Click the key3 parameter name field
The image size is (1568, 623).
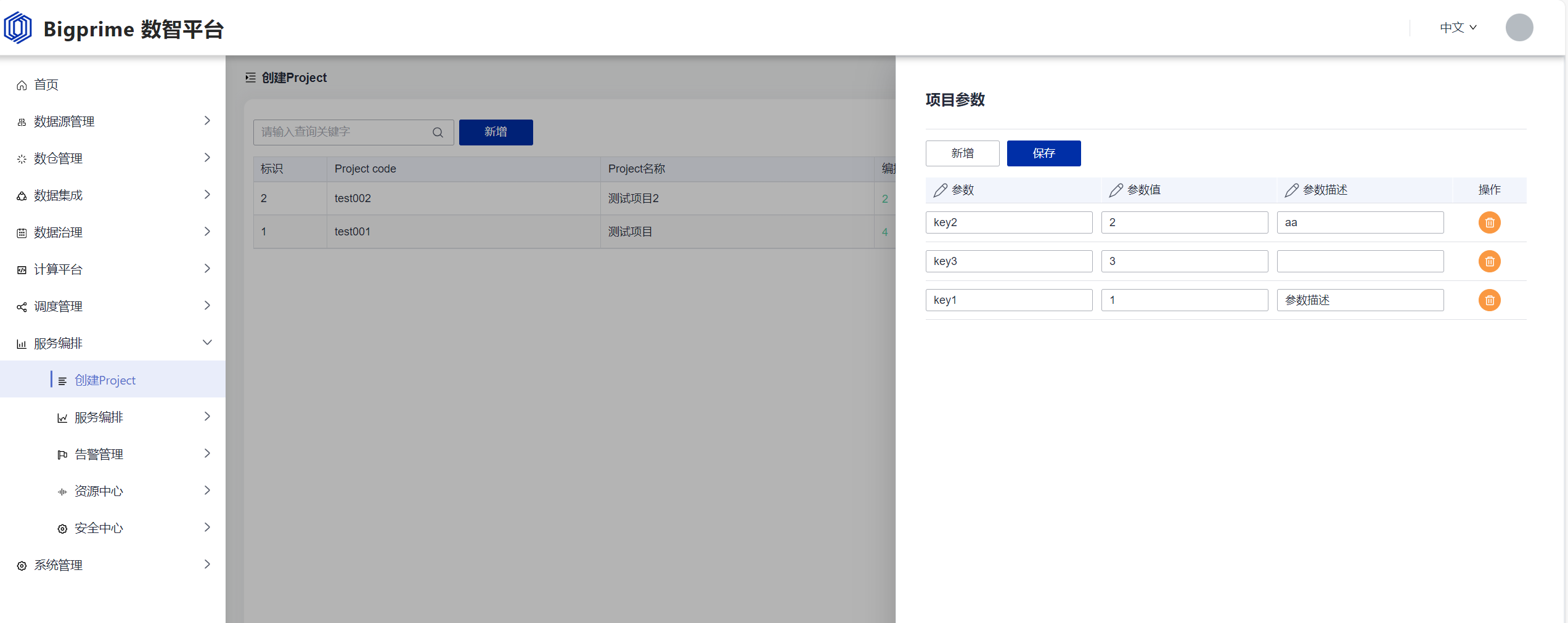point(1009,261)
